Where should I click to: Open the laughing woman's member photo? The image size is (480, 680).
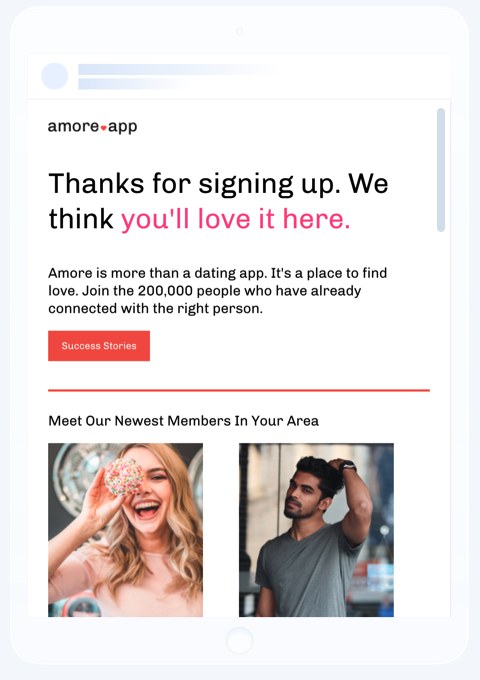[125, 530]
